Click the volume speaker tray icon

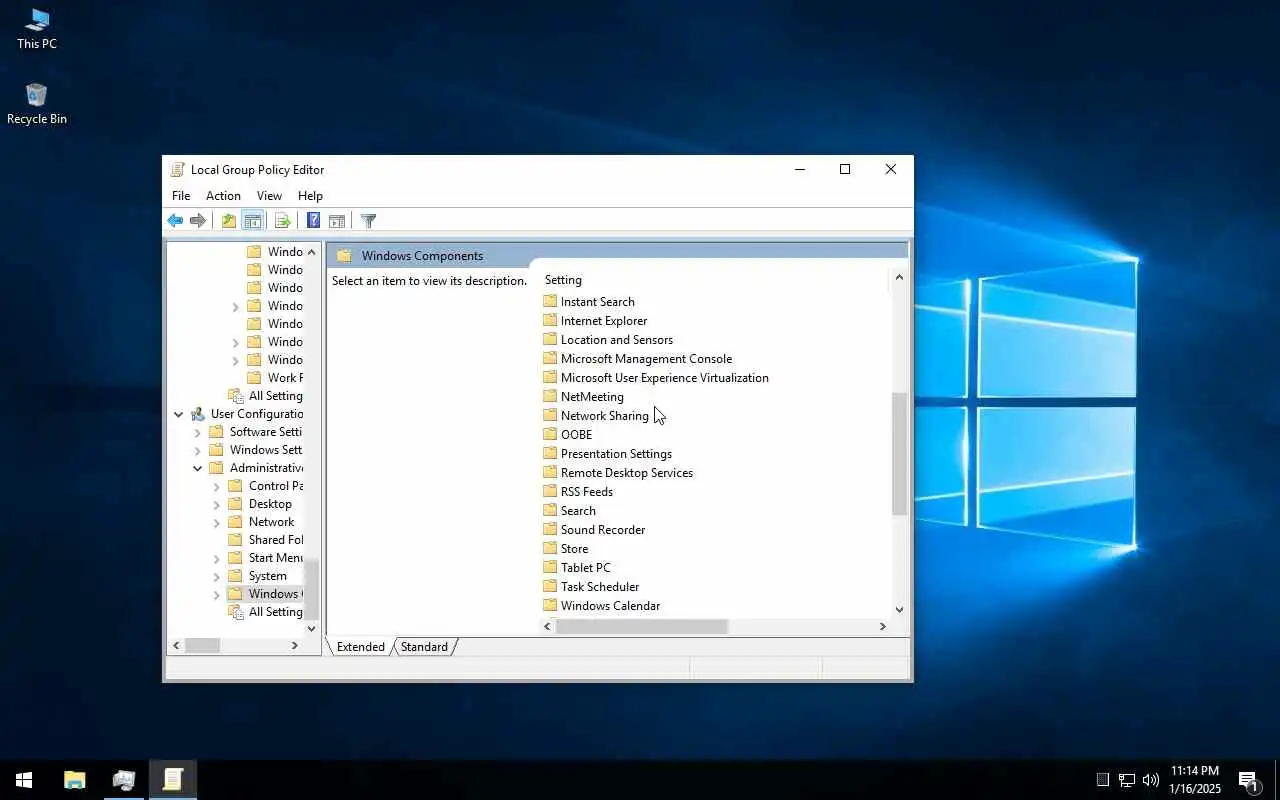(1150, 780)
